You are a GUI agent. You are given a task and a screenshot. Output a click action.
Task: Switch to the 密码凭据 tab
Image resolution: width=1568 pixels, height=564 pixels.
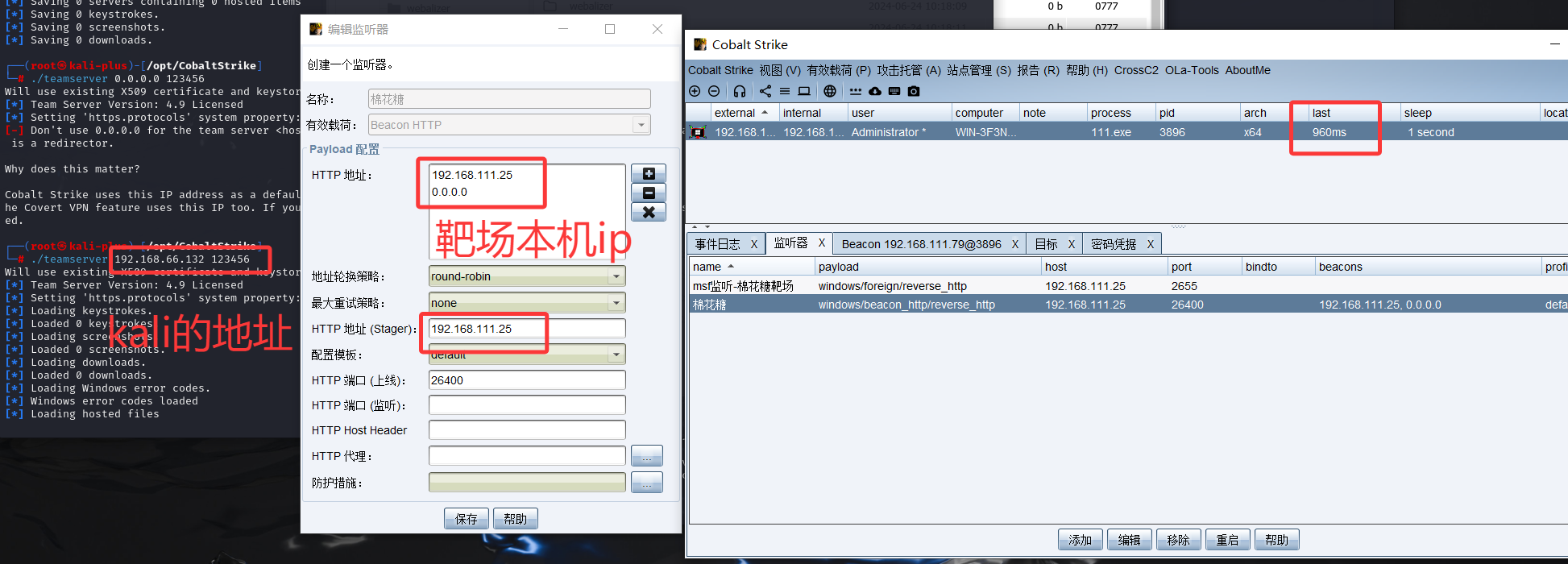[x=1114, y=244]
